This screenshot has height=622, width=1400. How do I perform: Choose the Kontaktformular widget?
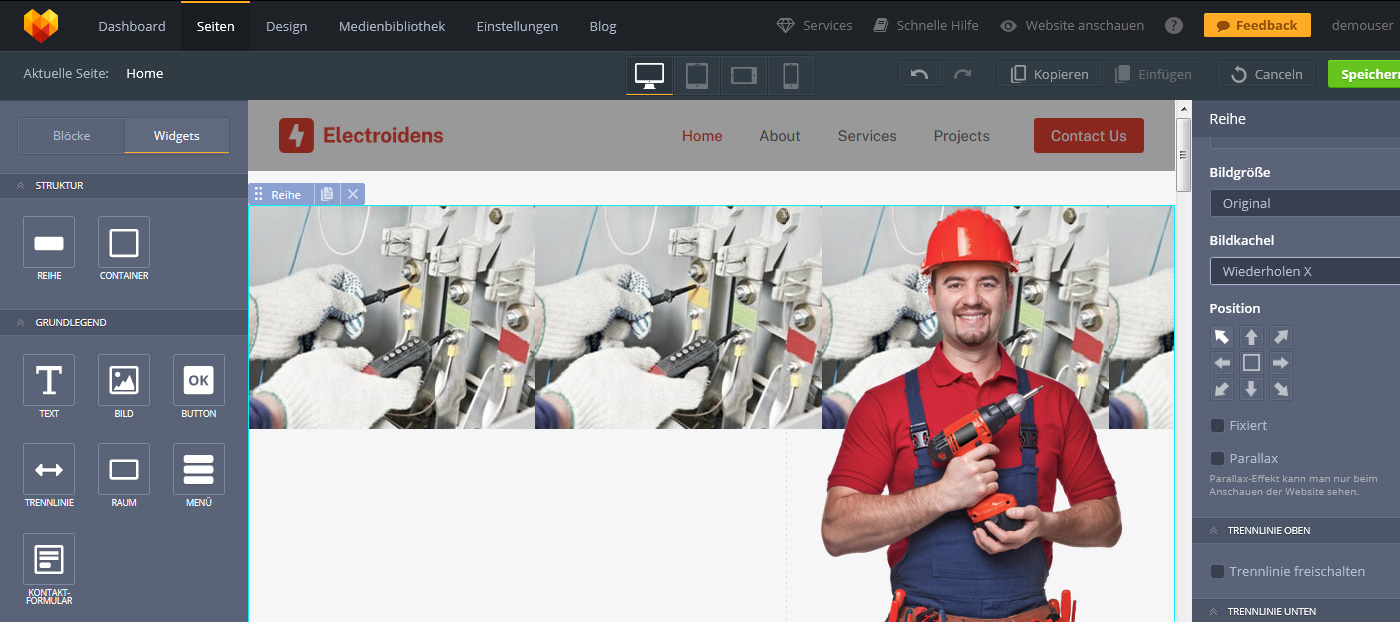point(49,559)
